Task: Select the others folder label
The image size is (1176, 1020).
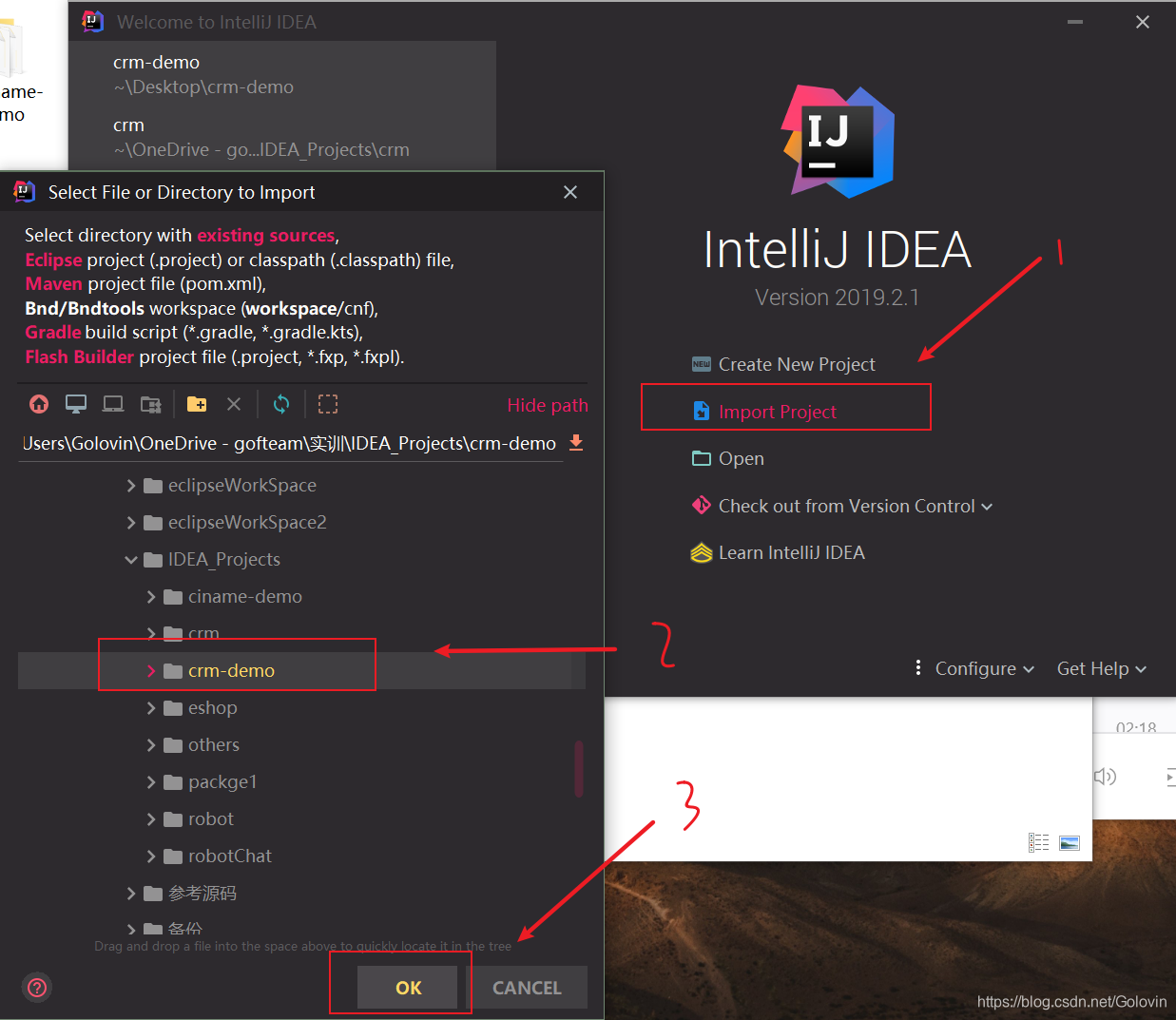Action: [x=214, y=745]
